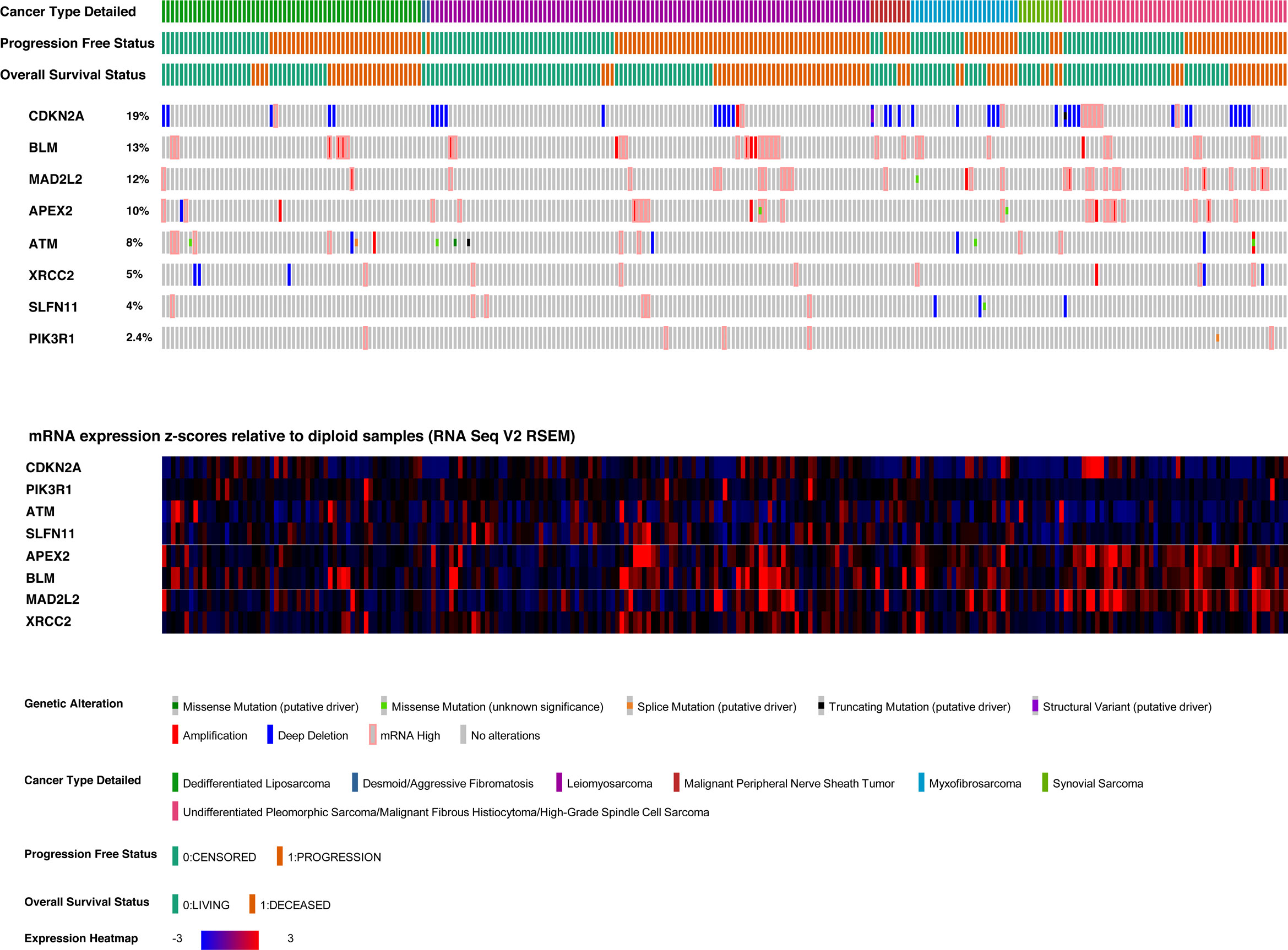This screenshot has width=1288, height=950.
Task: Click the 4% alteration frequency for SLFN11
Action: 134,306
